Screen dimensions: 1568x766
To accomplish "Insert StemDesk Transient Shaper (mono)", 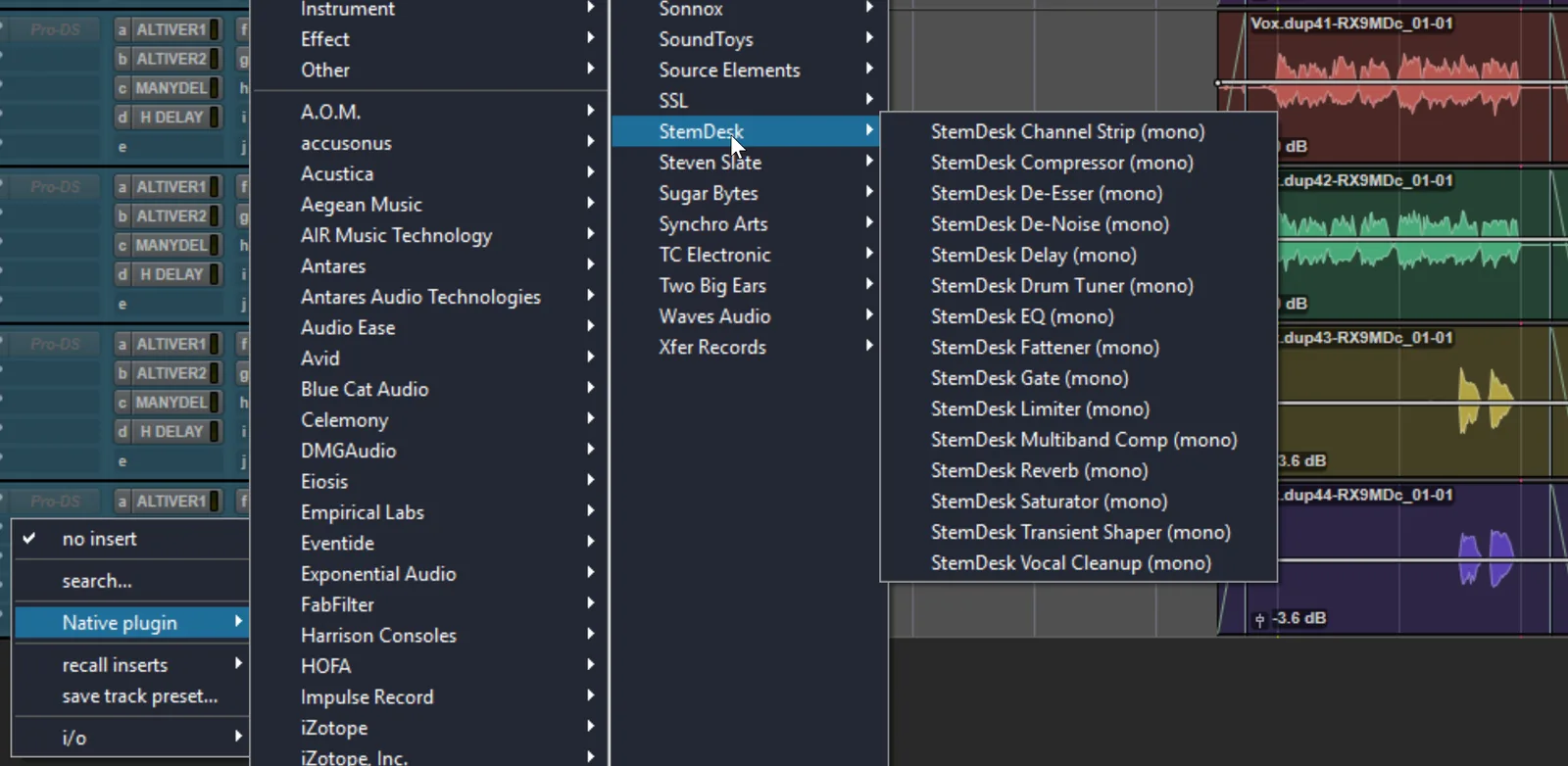I will click(x=1078, y=533).
